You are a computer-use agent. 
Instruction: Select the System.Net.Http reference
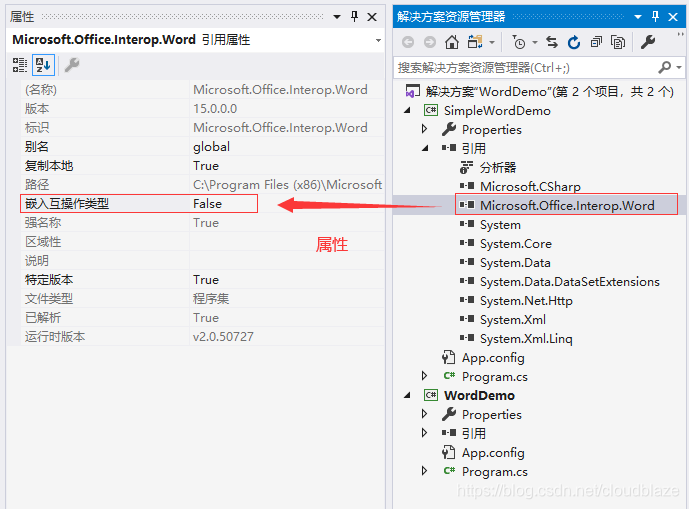pyautogui.click(x=526, y=301)
